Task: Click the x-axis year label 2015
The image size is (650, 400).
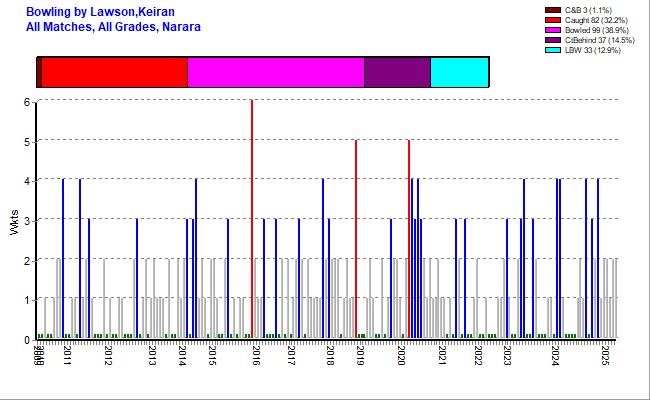Action: coord(212,355)
